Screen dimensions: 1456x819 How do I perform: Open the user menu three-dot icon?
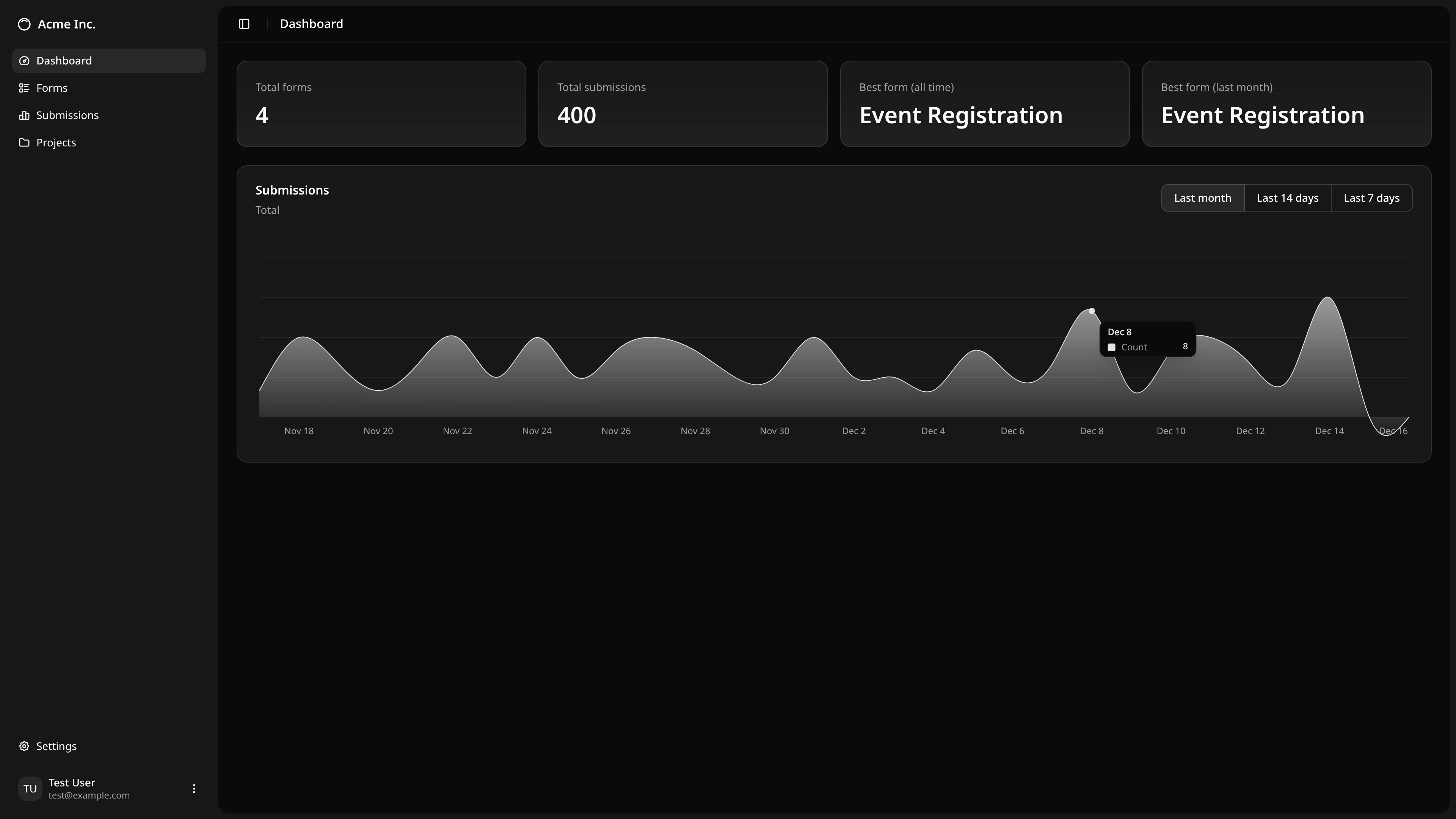pyautogui.click(x=194, y=789)
